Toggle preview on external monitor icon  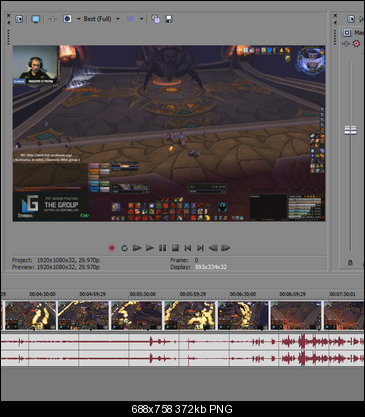(x=36, y=19)
